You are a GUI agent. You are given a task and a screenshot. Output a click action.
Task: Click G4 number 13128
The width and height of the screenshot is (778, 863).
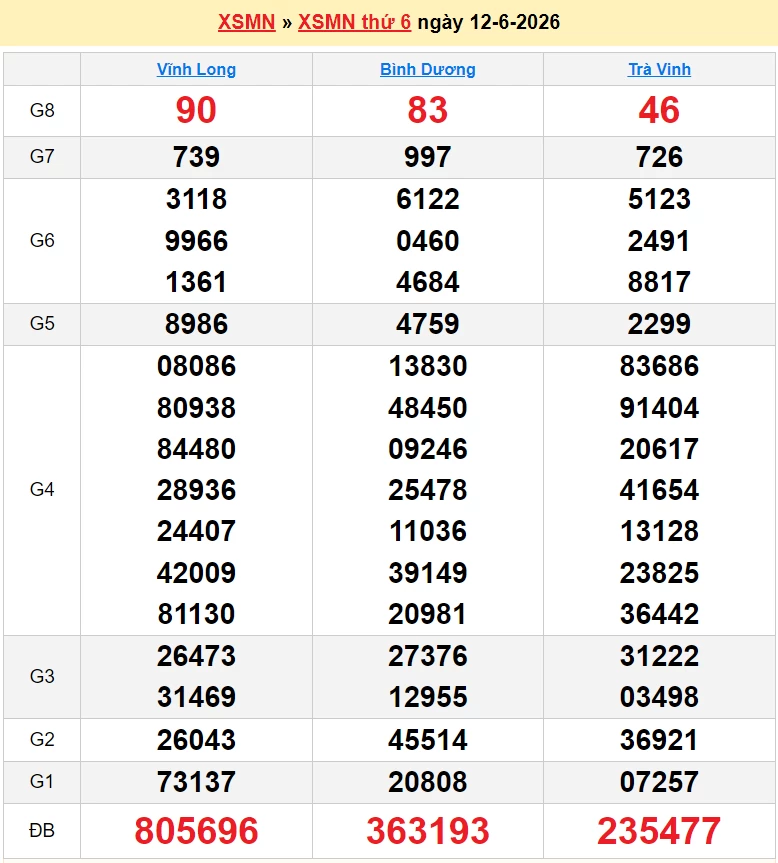point(659,531)
